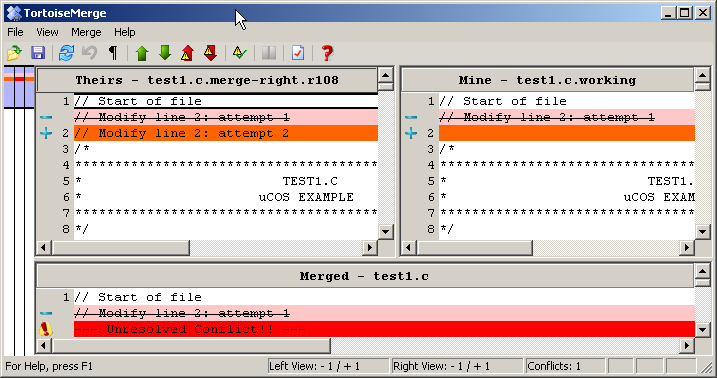Viewport: 717px width, 378px height.
Task: Select '// Start of file' in Merged pane
Action: click(x=384, y=297)
